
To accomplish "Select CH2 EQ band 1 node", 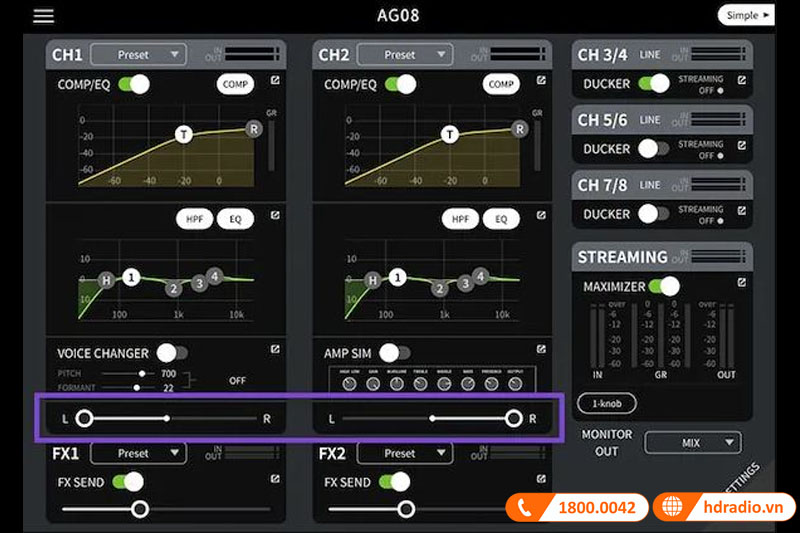I will click(x=397, y=277).
